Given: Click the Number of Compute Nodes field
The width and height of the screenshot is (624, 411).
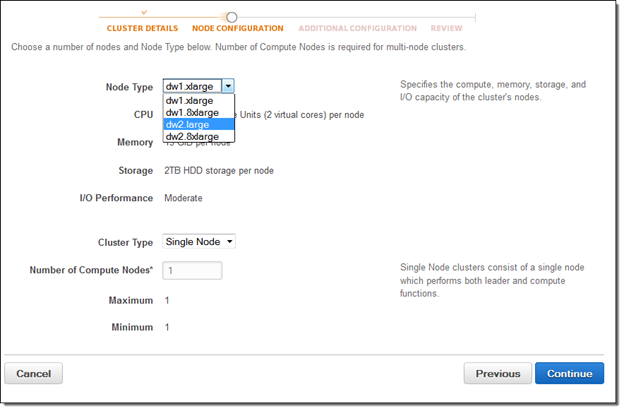Looking at the screenshot, I should pos(192,270).
